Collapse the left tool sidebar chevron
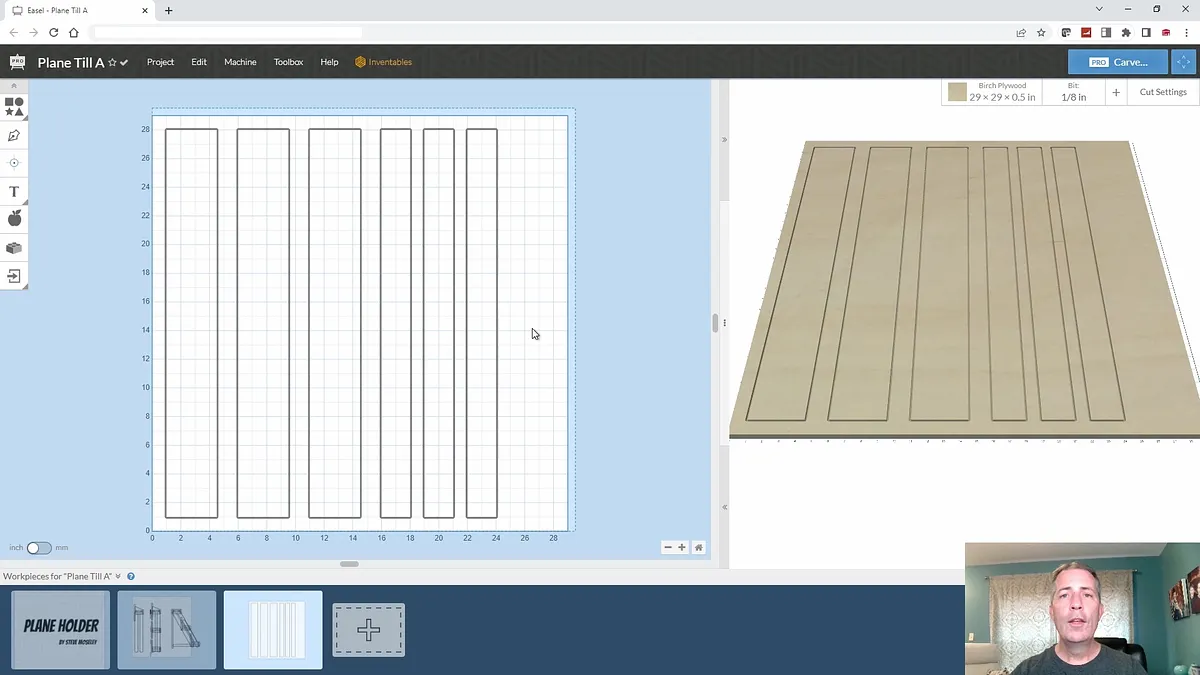The width and height of the screenshot is (1200, 675). coord(14,86)
